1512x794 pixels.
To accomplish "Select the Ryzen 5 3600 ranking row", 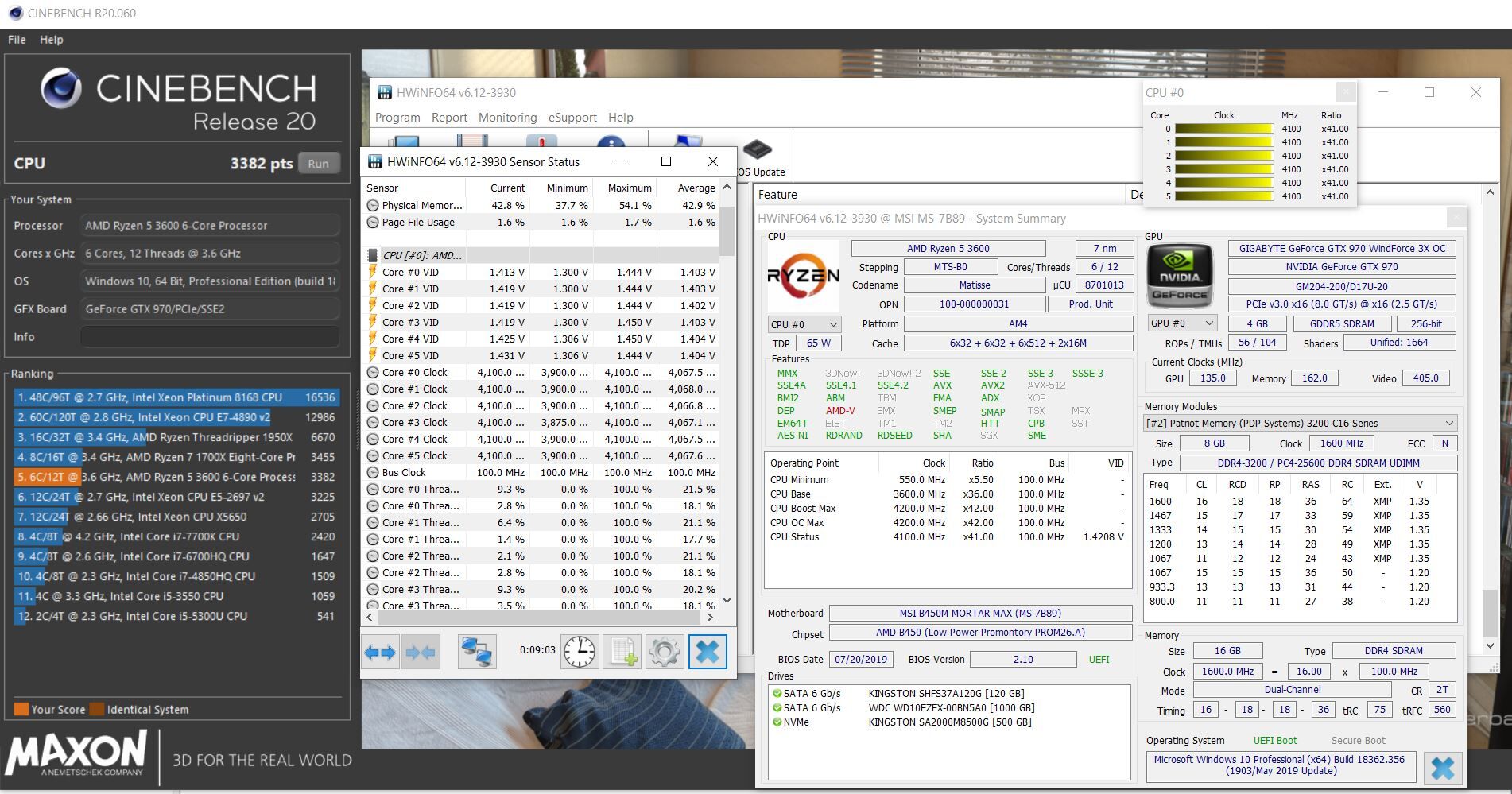I will pos(176,477).
